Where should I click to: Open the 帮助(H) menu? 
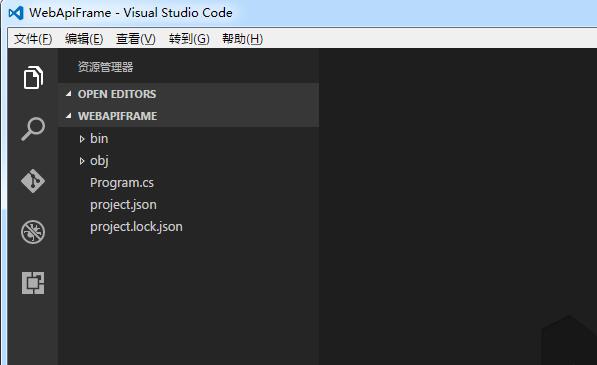click(243, 38)
